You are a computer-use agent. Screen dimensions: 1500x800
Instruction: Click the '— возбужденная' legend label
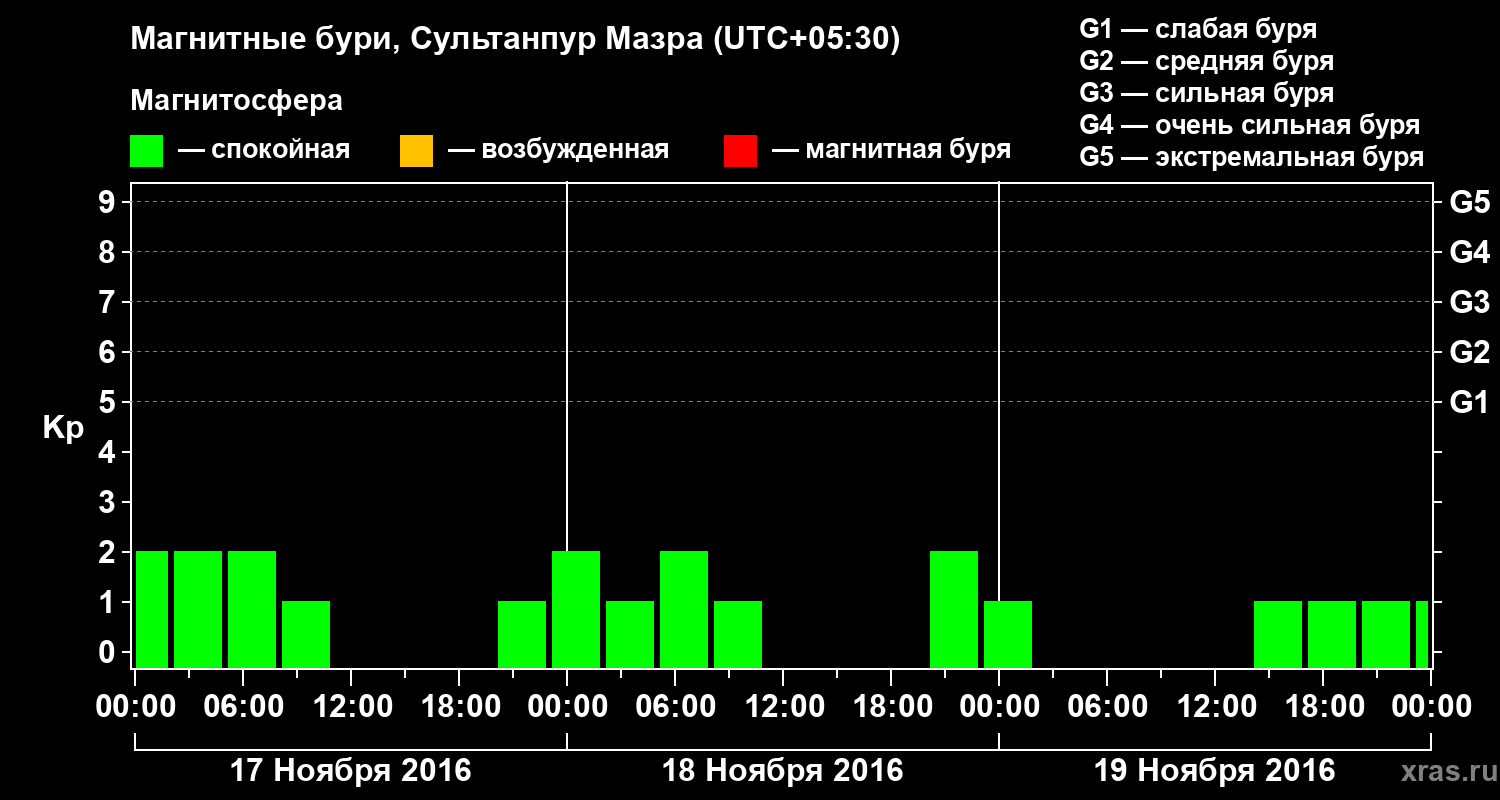(558, 151)
